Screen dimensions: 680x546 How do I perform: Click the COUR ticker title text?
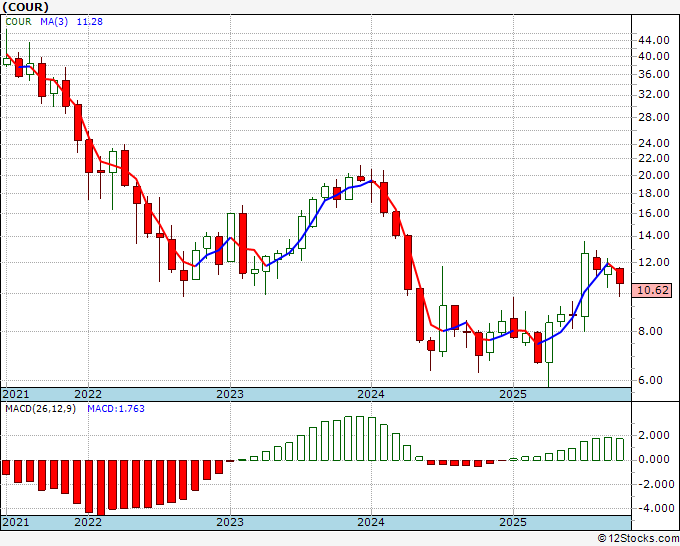25,7
